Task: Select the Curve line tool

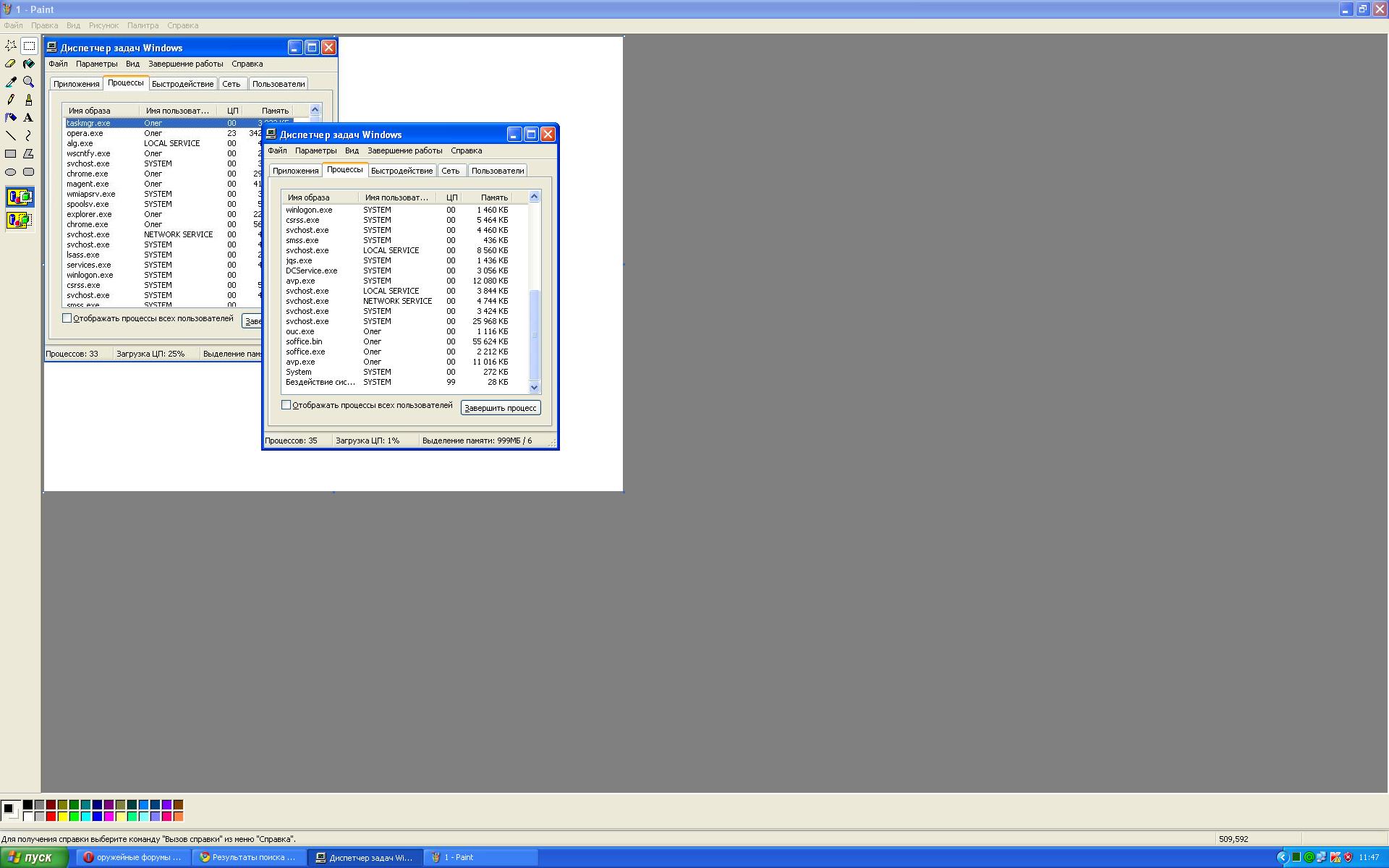Action: (x=29, y=135)
